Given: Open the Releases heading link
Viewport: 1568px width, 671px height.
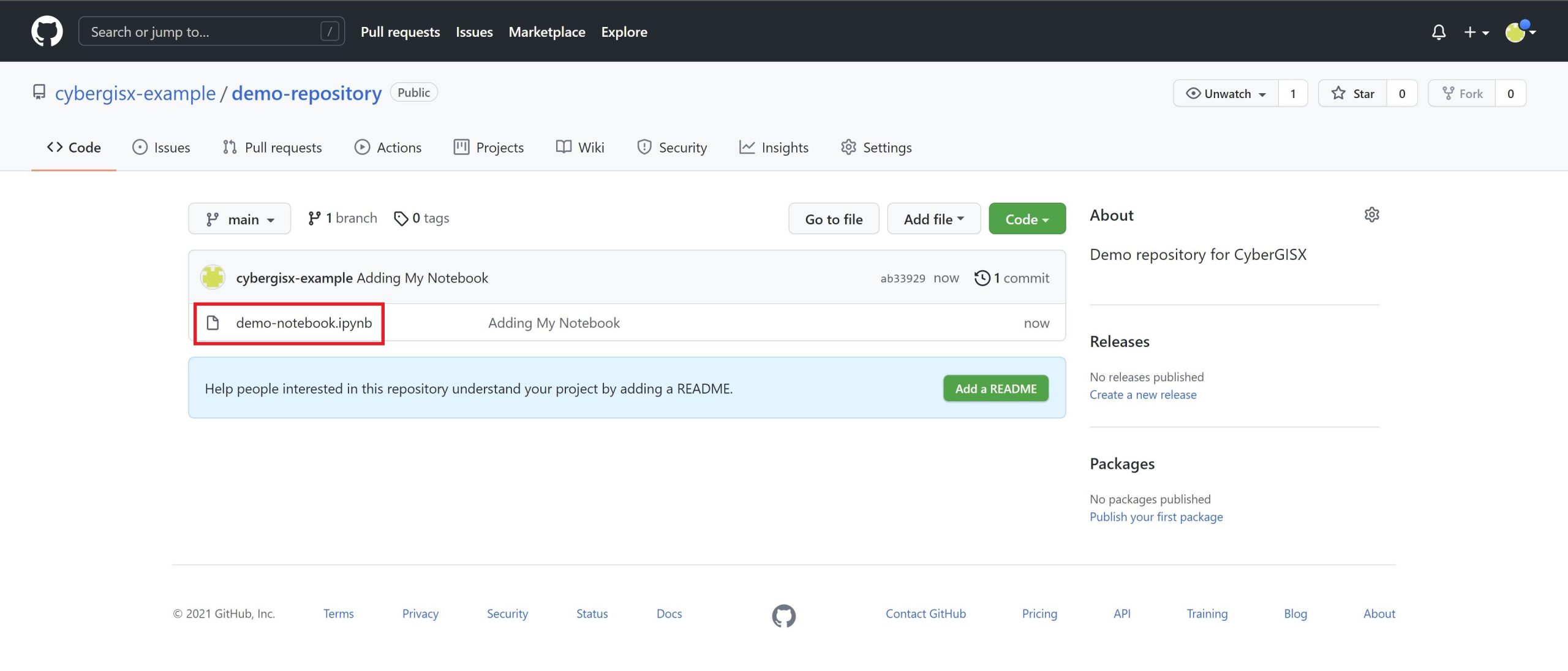Looking at the screenshot, I should click(1120, 342).
